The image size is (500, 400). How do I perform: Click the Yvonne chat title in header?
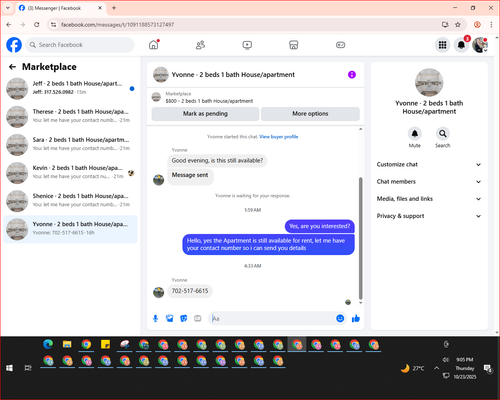[x=233, y=75]
